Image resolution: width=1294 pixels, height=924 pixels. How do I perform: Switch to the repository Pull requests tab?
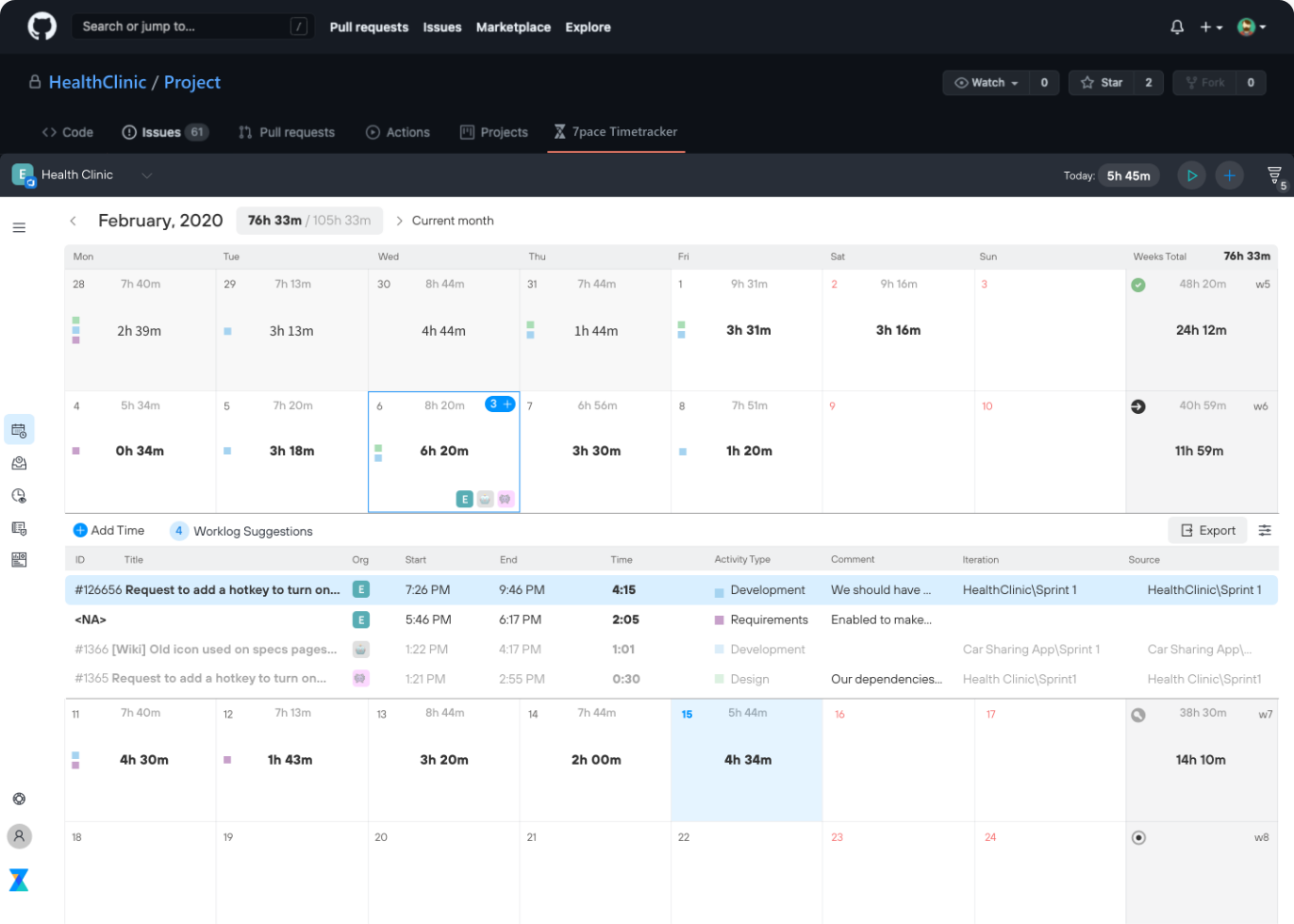tap(287, 132)
